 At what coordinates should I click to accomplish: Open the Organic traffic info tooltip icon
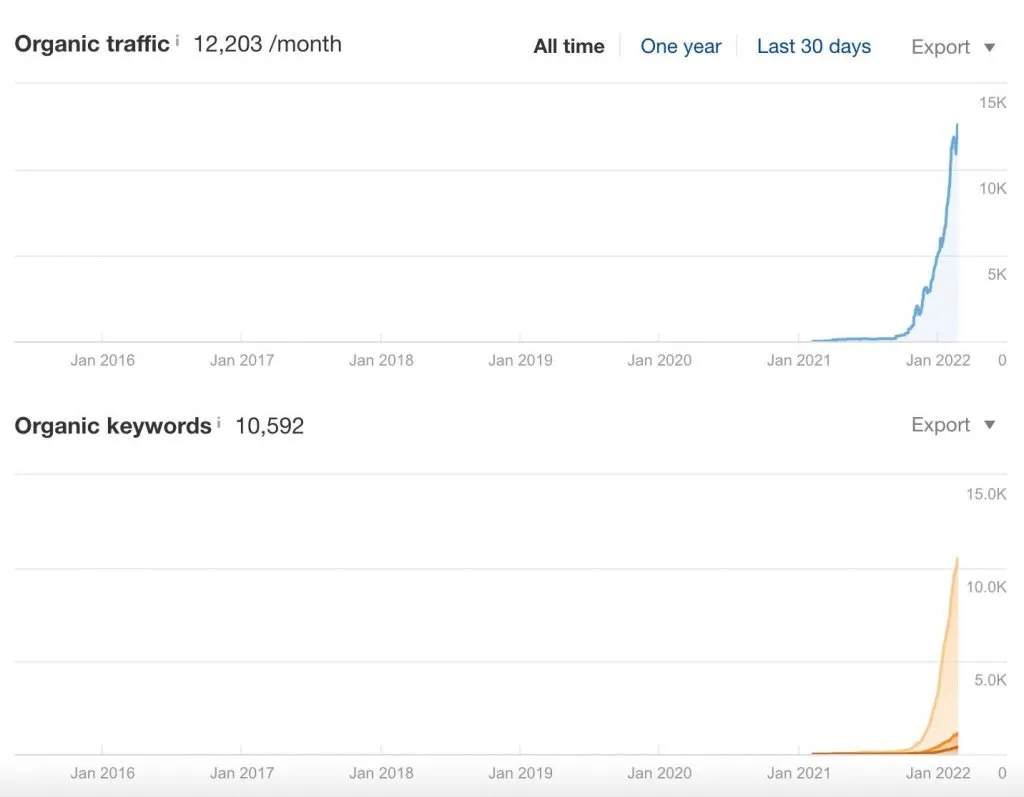(177, 40)
